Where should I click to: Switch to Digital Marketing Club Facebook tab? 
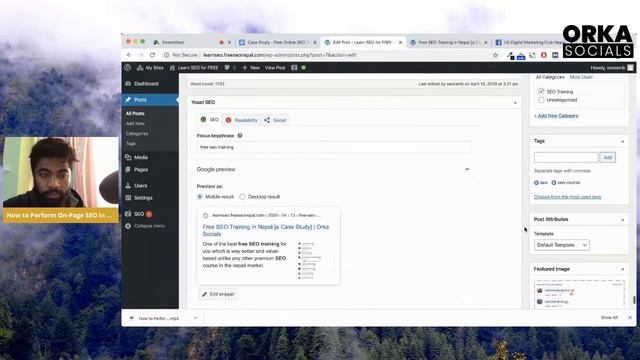[531, 42]
